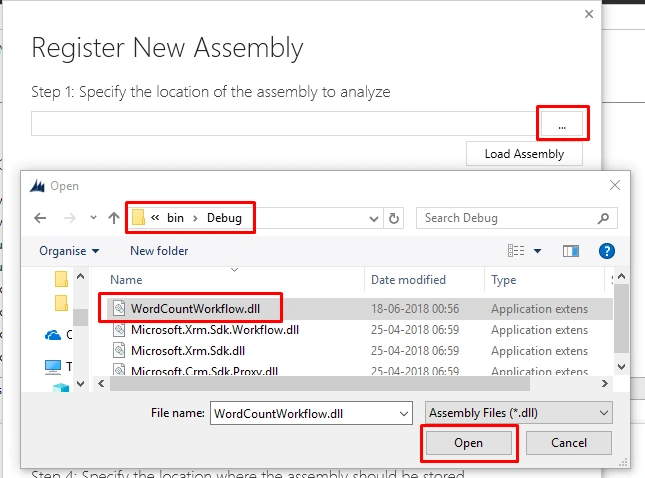Image resolution: width=645 pixels, height=478 pixels.
Task: Click file list vertical scroll down arrow
Action: pos(621,366)
